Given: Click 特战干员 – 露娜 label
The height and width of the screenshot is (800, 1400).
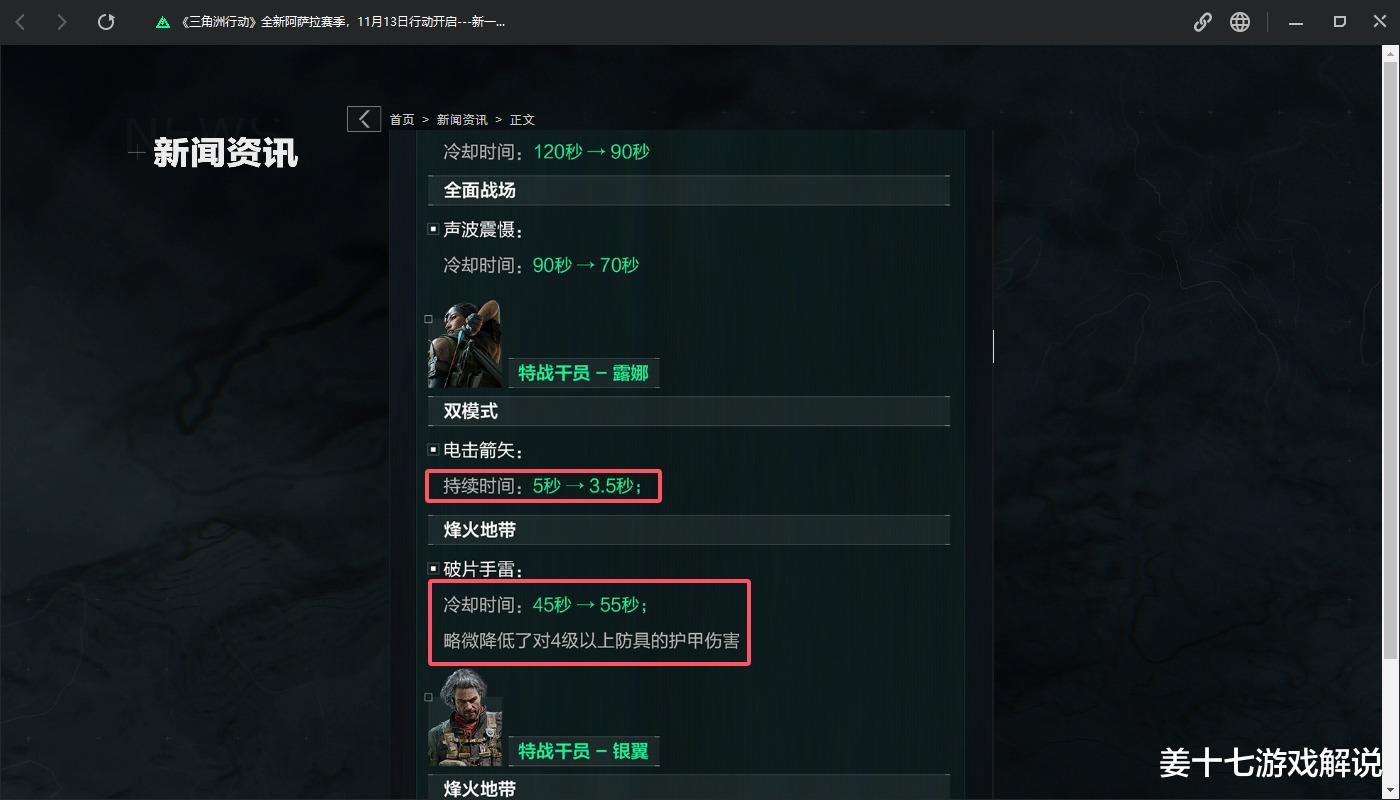Looking at the screenshot, I should 584,373.
